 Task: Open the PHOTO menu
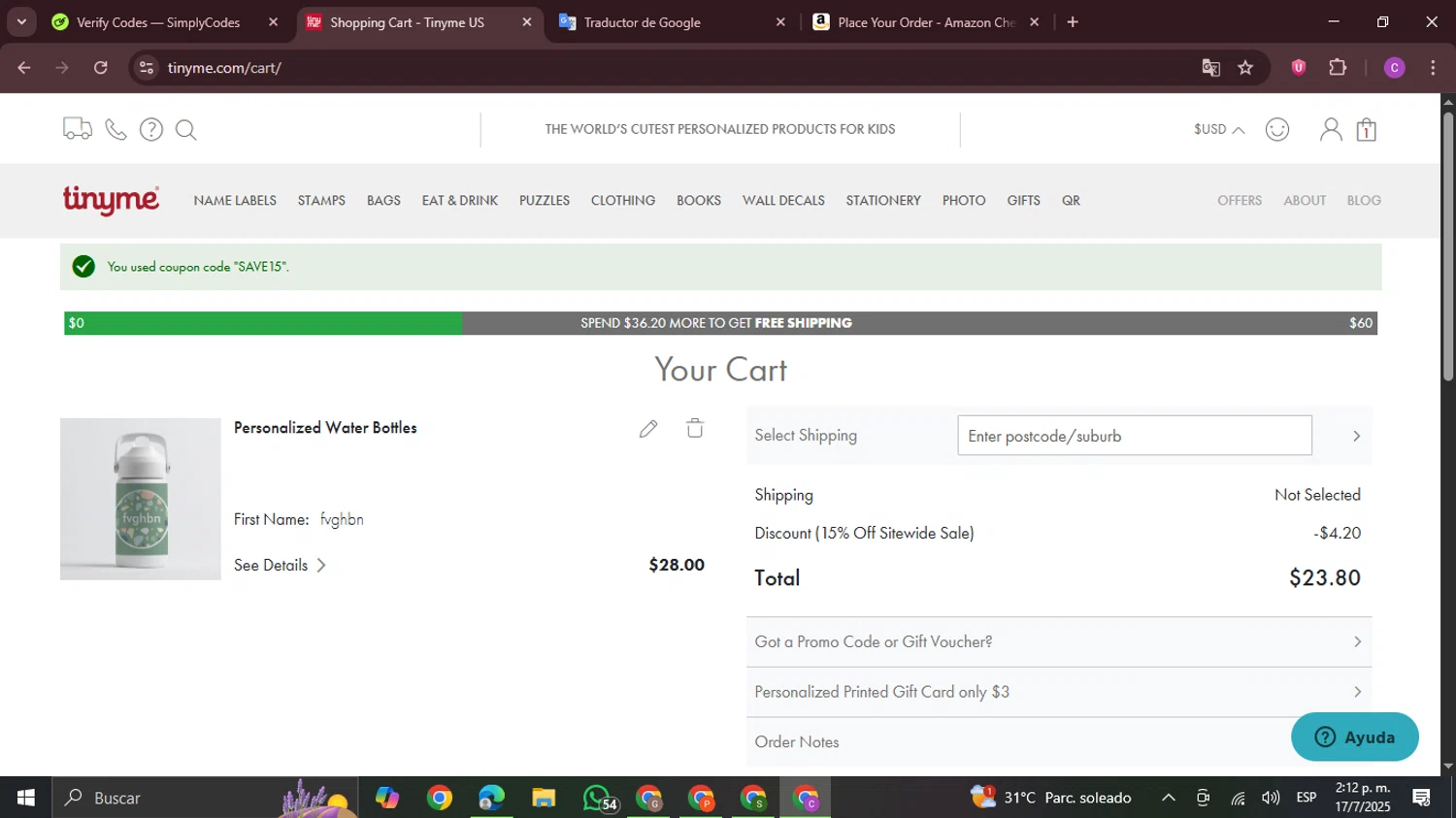pyautogui.click(x=964, y=200)
